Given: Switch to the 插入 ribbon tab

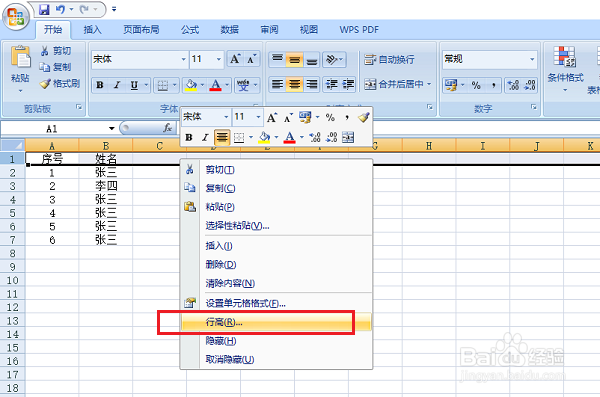Looking at the screenshot, I should [92, 30].
